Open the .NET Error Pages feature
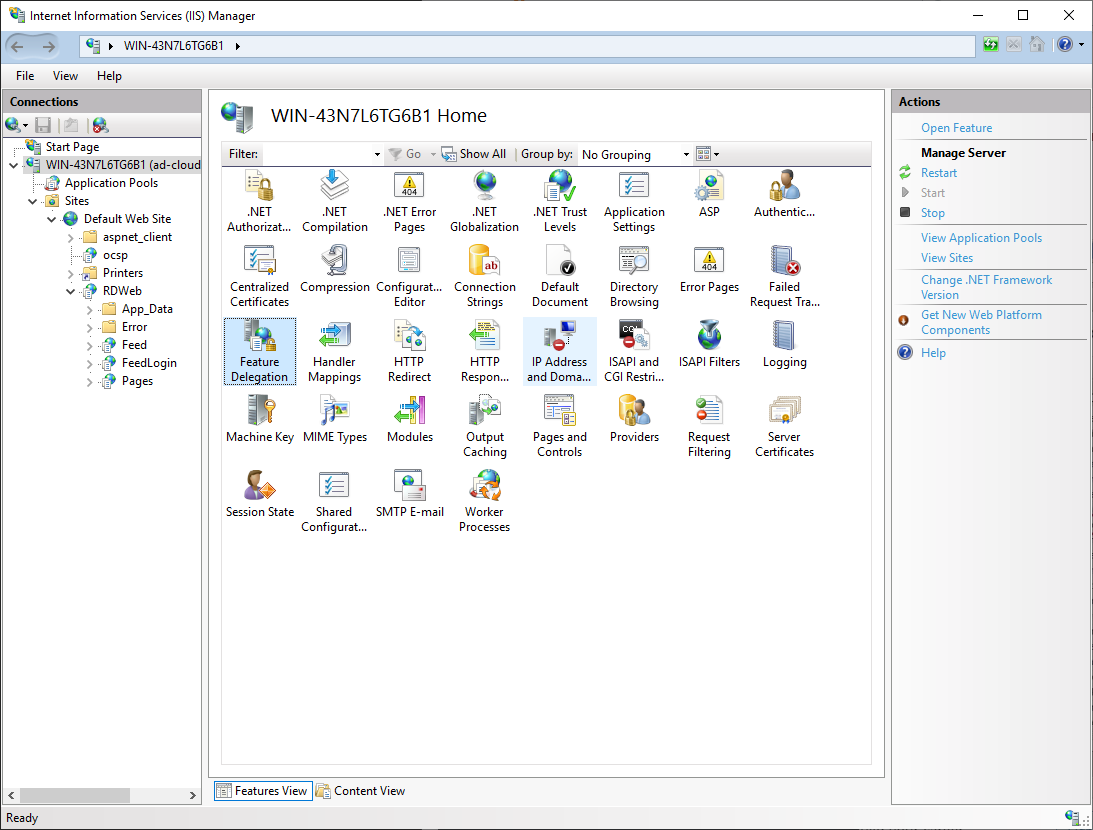The width and height of the screenshot is (1093, 830). [409, 201]
